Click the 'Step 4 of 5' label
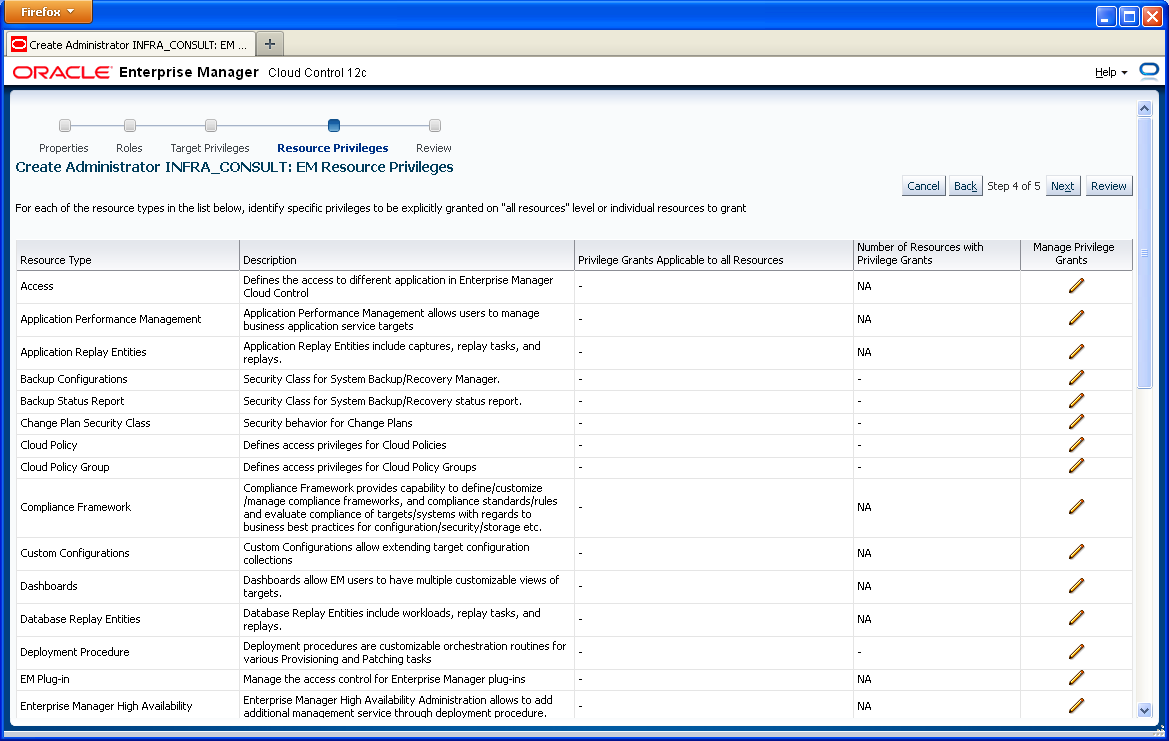Screen dimensions: 1169x741 (x=1013, y=186)
